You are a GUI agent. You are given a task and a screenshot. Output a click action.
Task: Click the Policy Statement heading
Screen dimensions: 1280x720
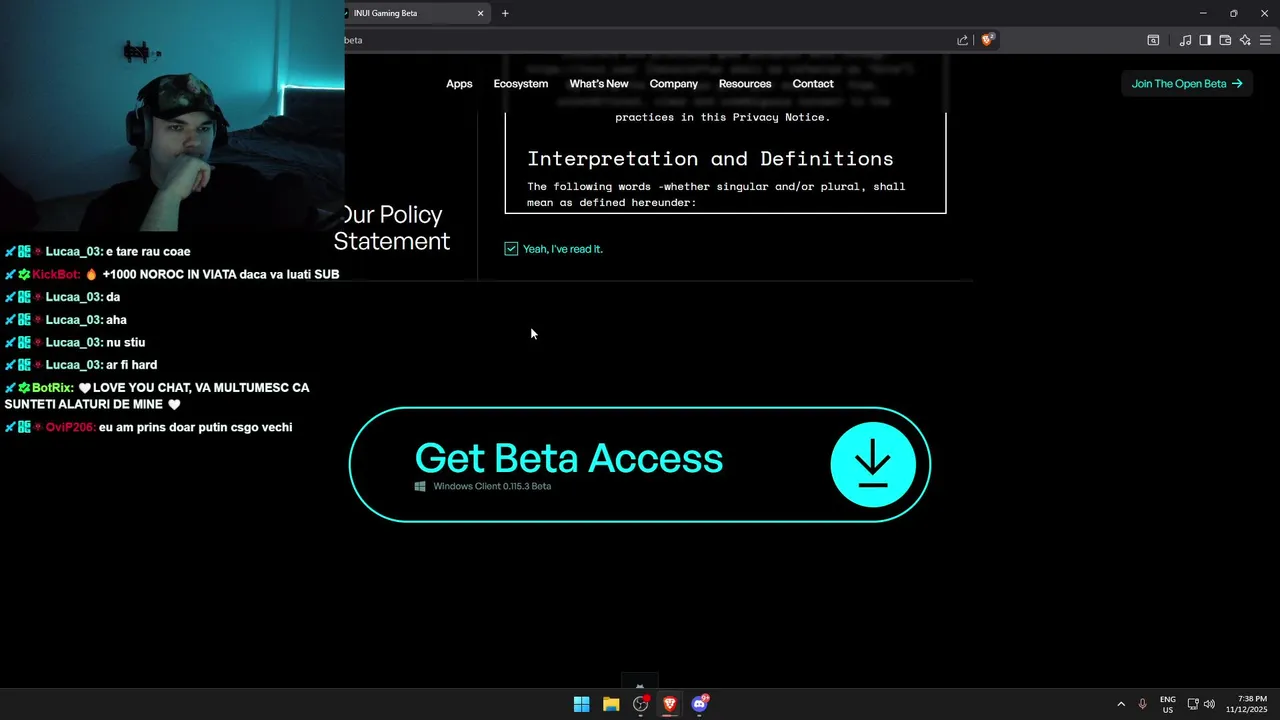pos(392,228)
